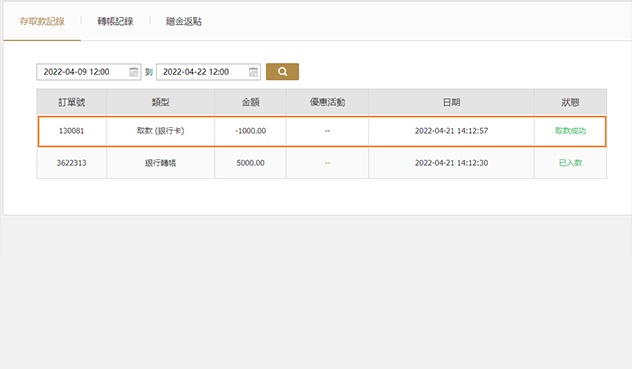Select order number 3622313

[x=71, y=163]
